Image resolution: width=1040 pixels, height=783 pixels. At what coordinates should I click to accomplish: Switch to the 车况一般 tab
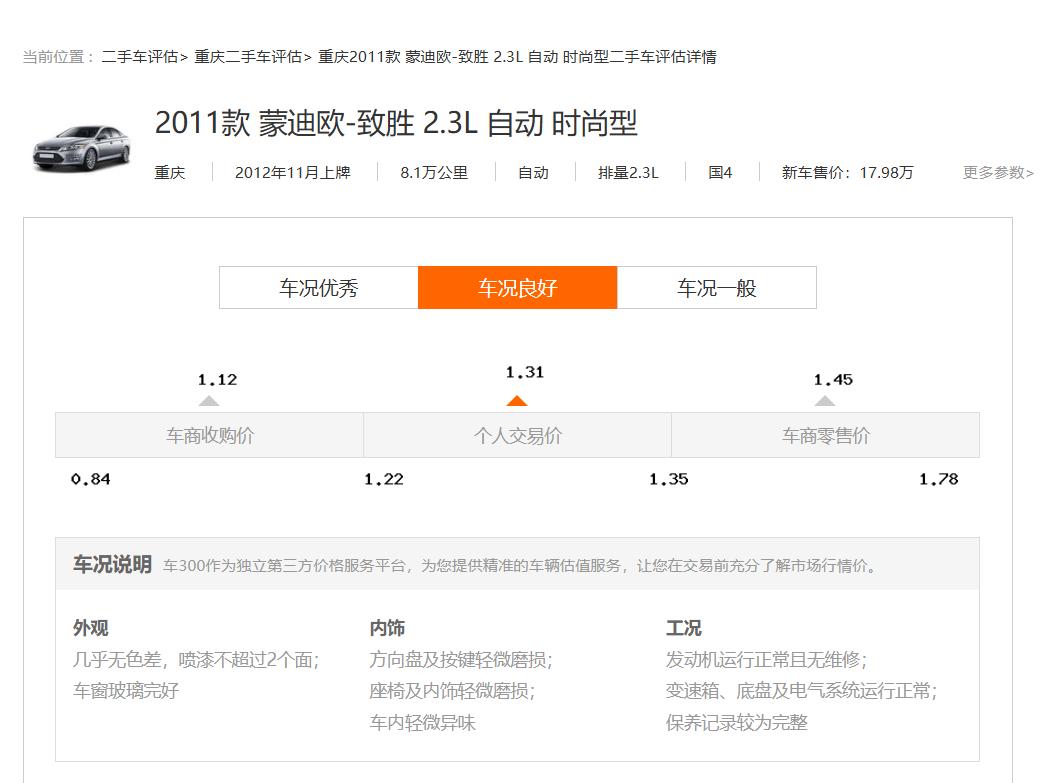(x=716, y=288)
